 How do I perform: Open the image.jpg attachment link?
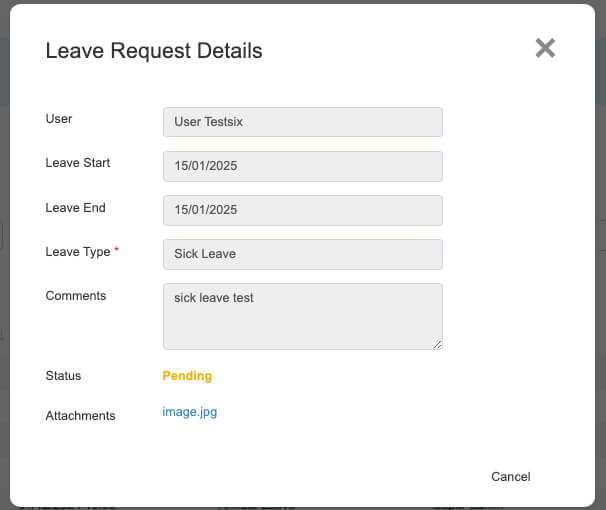tap(189, 412)
